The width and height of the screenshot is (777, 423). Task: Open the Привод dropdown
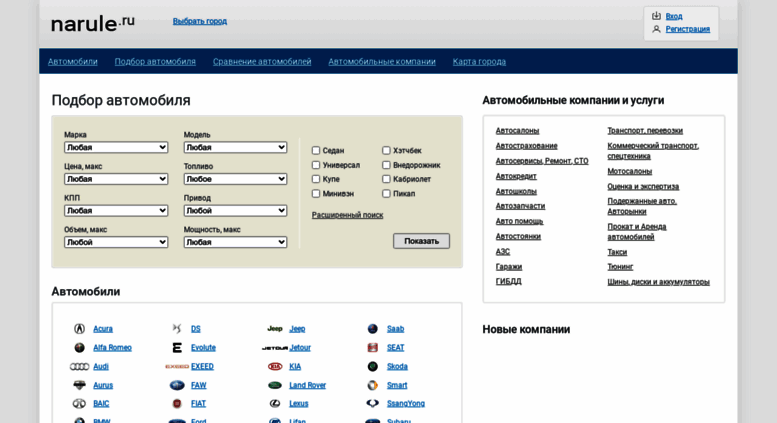click(x=235, y=211)
